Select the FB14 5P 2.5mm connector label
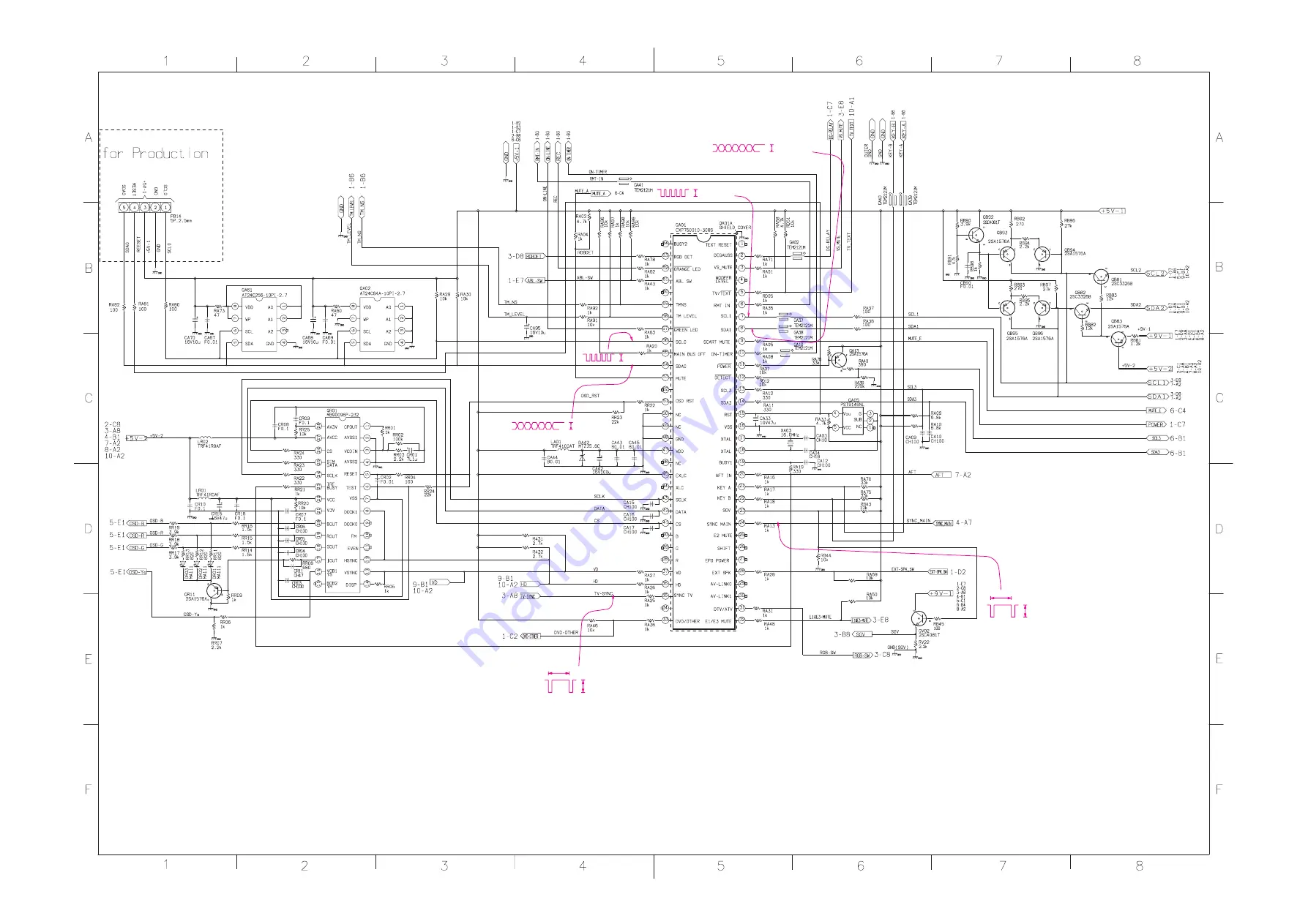This screenshot has height=924, width=1308. 181,219
